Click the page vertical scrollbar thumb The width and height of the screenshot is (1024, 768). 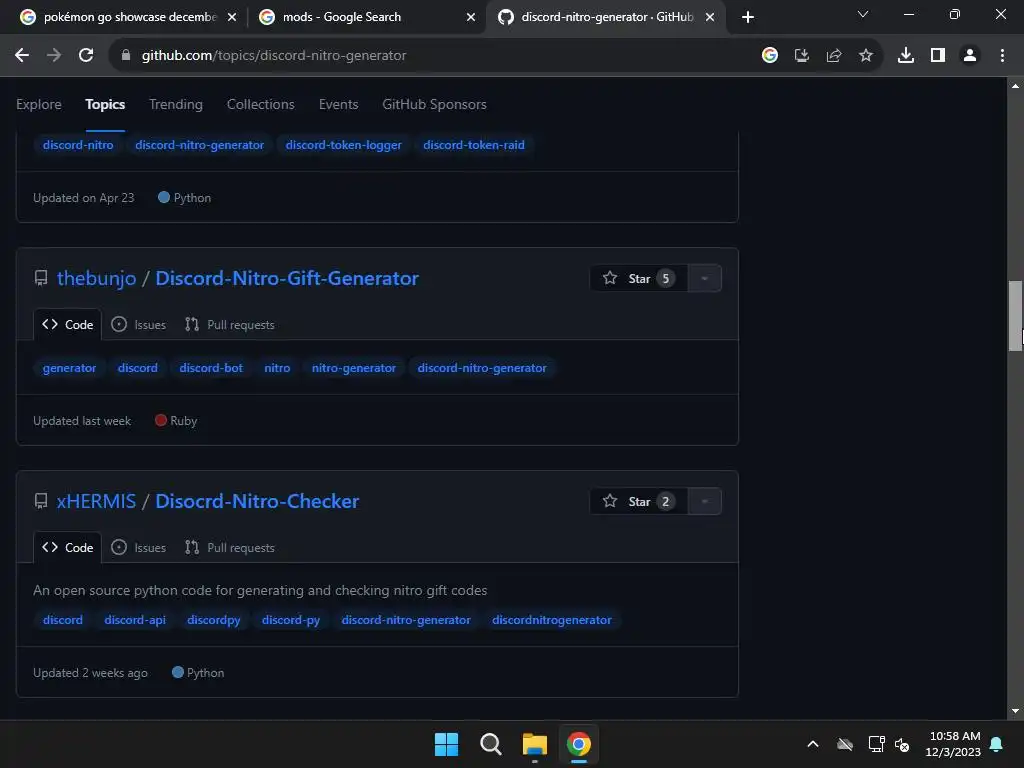click(x=1015, y=316)
